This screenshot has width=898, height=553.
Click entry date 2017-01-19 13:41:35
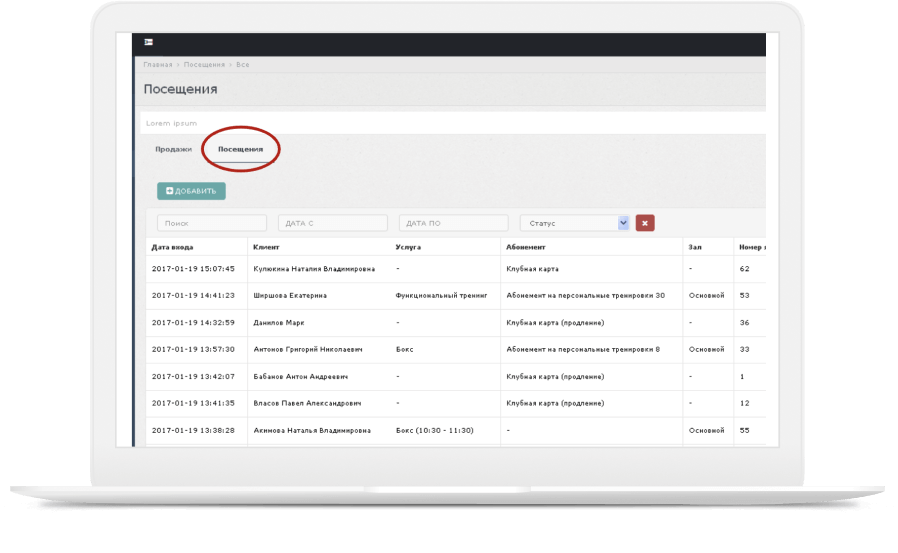(x=193, y=403)
